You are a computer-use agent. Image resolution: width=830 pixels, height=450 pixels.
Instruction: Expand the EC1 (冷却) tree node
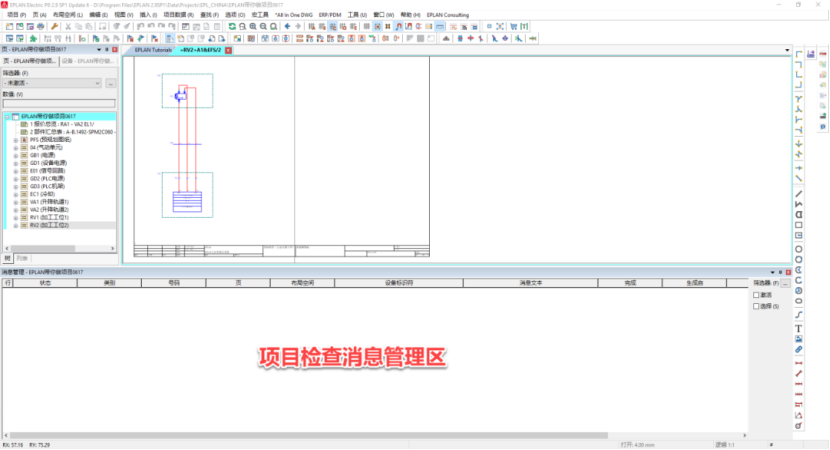coord(16,194)
